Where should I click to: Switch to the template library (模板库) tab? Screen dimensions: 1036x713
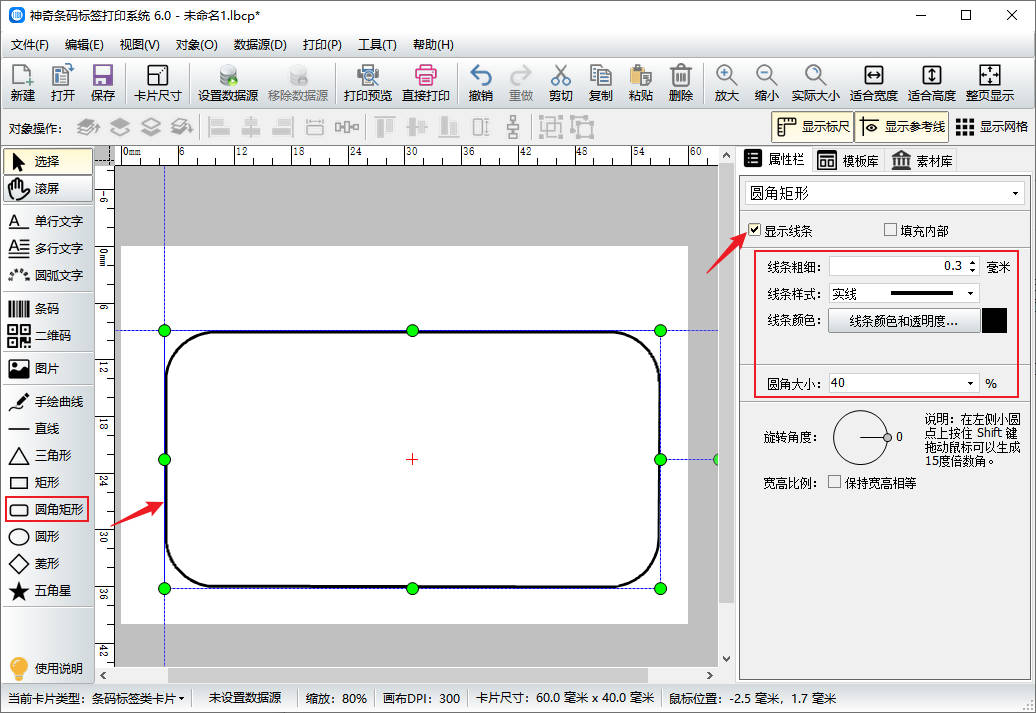(x=848, y=160)
